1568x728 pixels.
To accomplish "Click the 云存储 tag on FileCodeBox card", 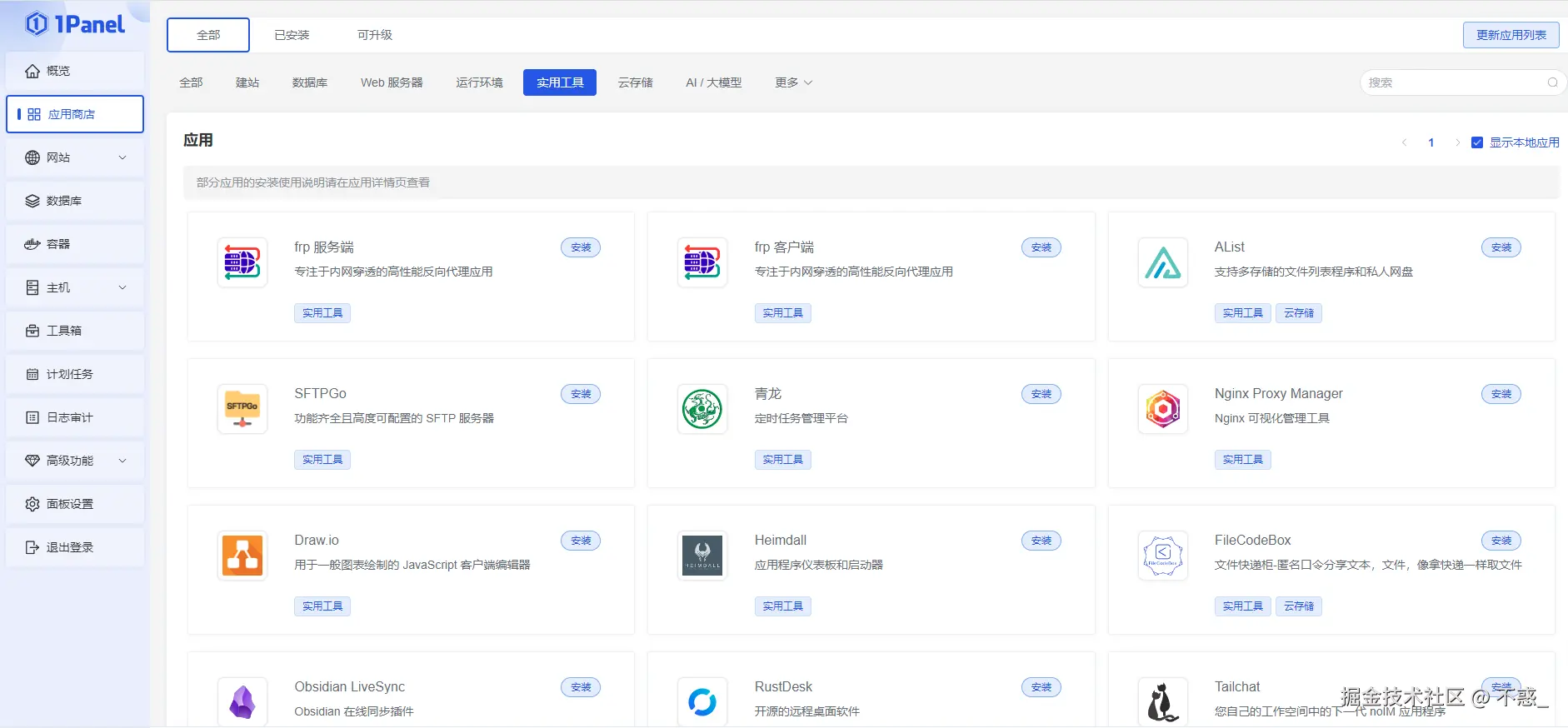I will click(1299, 606).
